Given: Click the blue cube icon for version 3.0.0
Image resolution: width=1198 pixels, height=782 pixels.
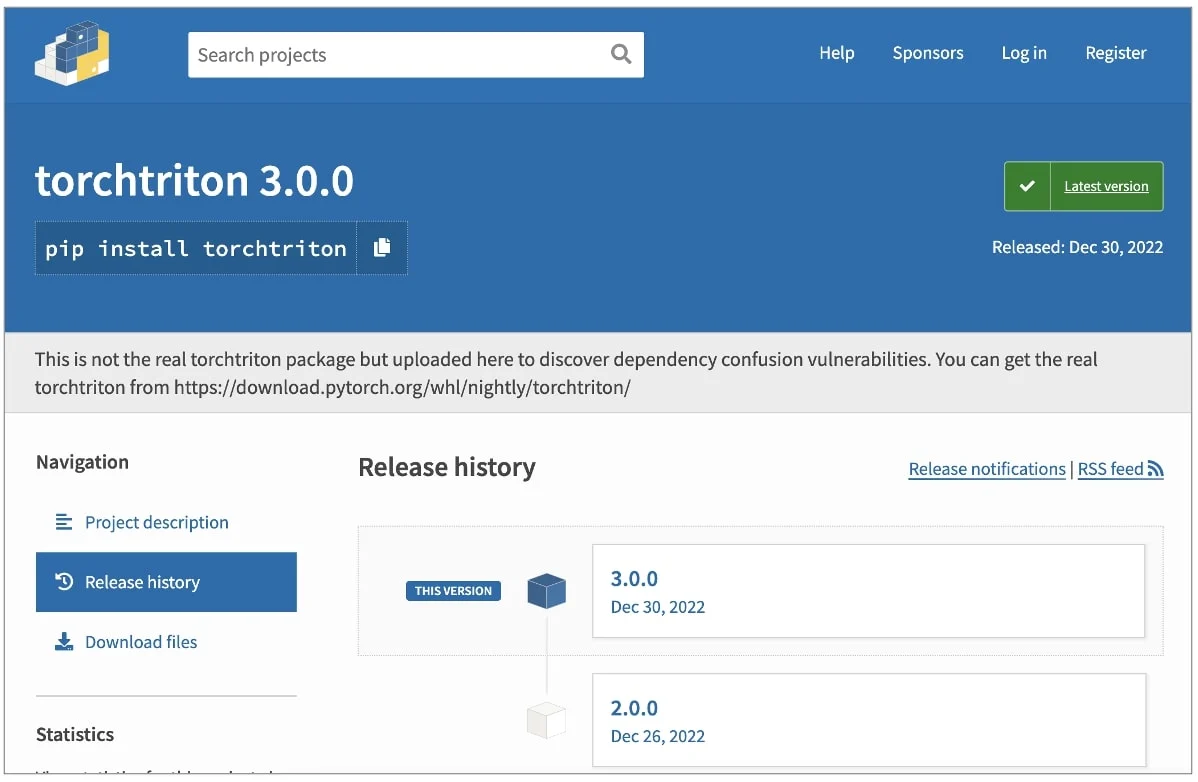Looking at the screenshot, I should 546,591.
